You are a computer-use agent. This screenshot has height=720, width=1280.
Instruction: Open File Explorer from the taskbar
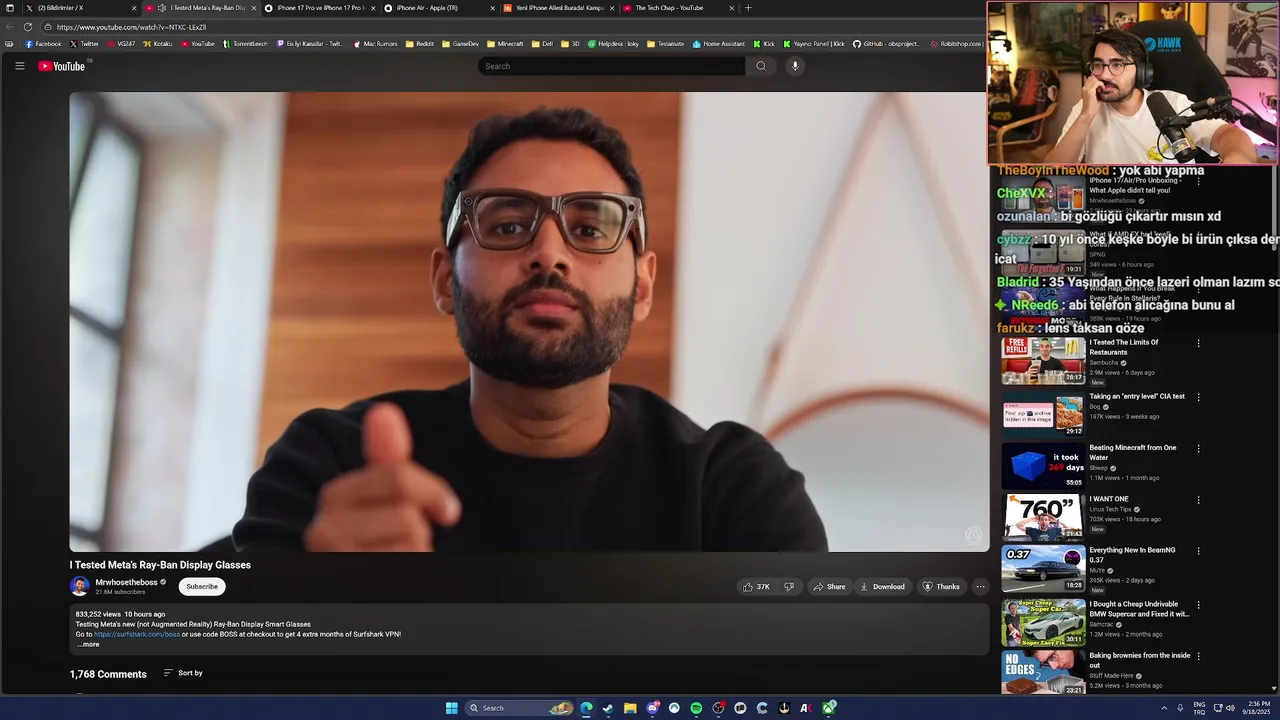pos(630,708)
